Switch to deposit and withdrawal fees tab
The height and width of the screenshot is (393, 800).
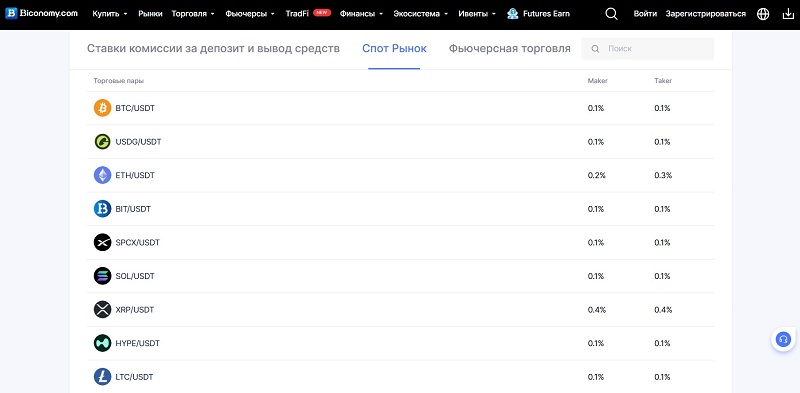[x=213, y=48]
